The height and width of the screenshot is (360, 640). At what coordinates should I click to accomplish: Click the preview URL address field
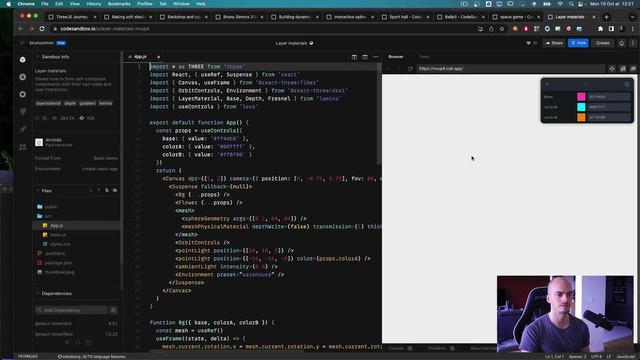point(510,69)
